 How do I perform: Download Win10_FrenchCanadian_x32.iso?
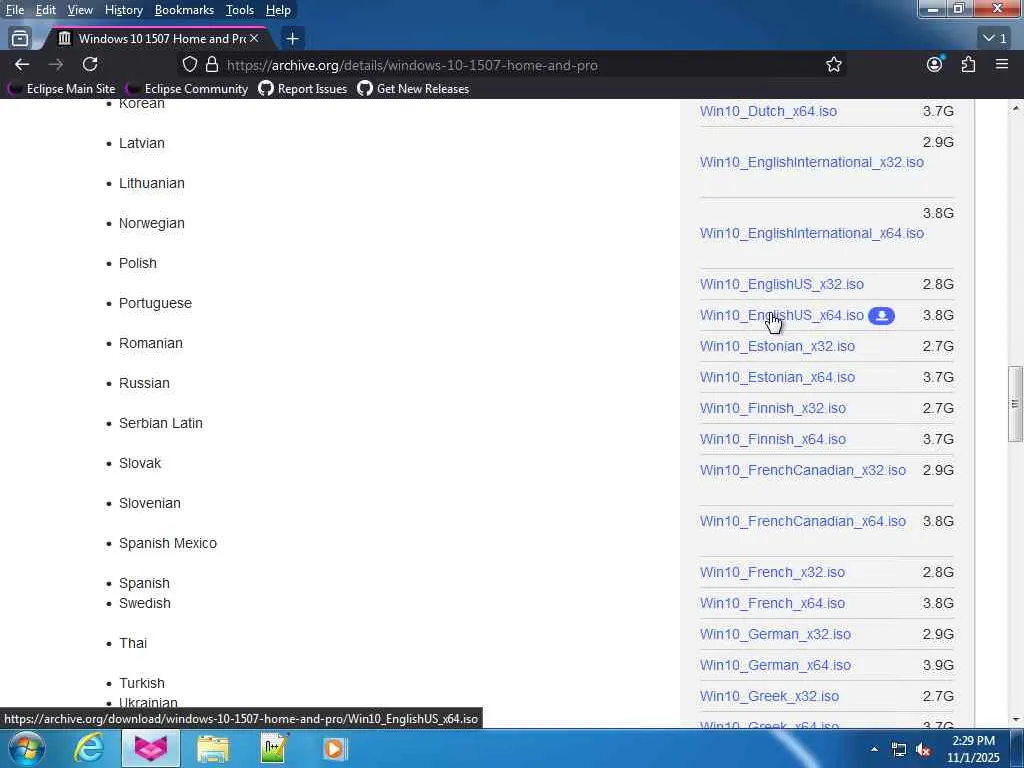tap(803, 470)
